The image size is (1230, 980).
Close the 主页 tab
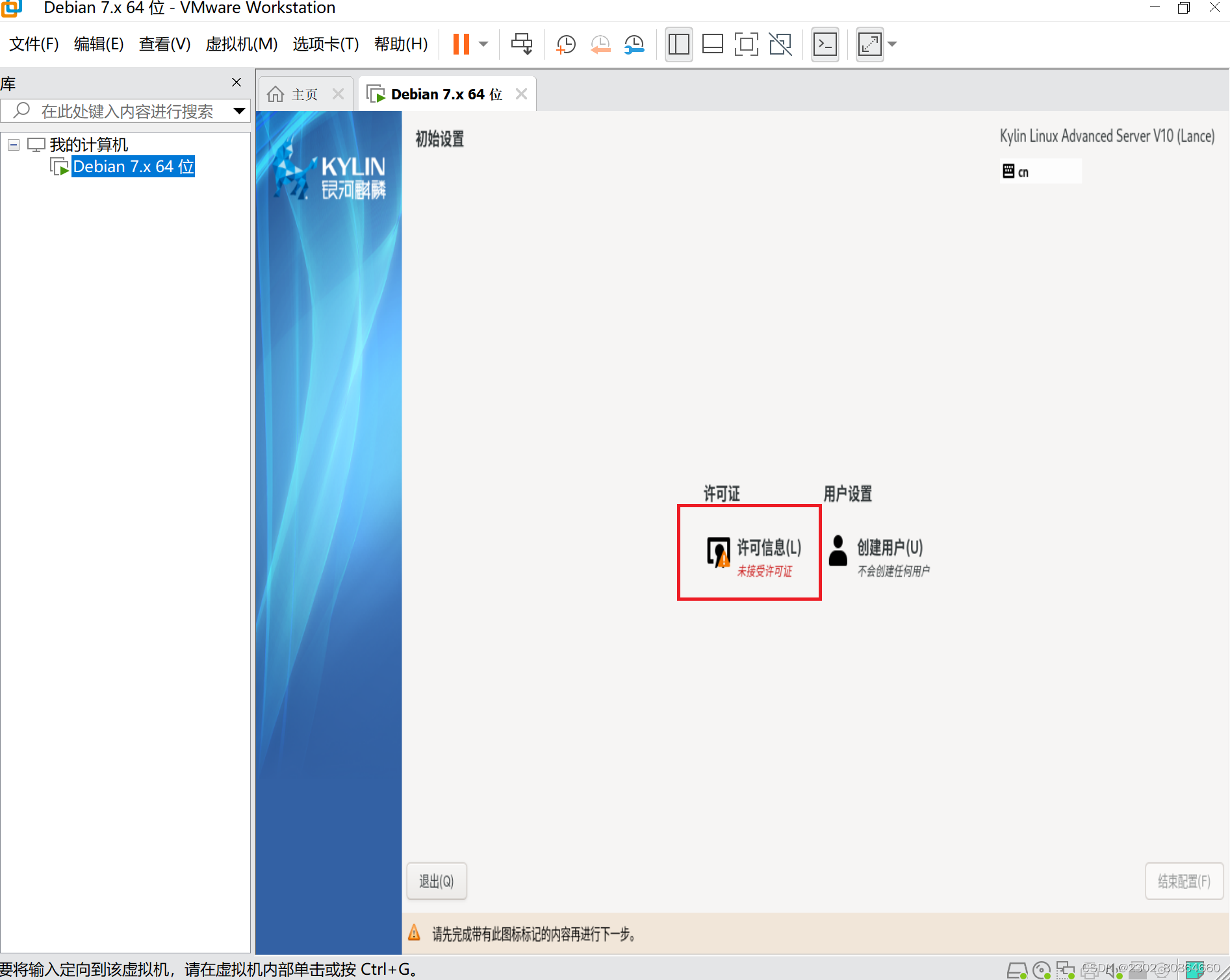pyautogui.click(x=338, y=94)
